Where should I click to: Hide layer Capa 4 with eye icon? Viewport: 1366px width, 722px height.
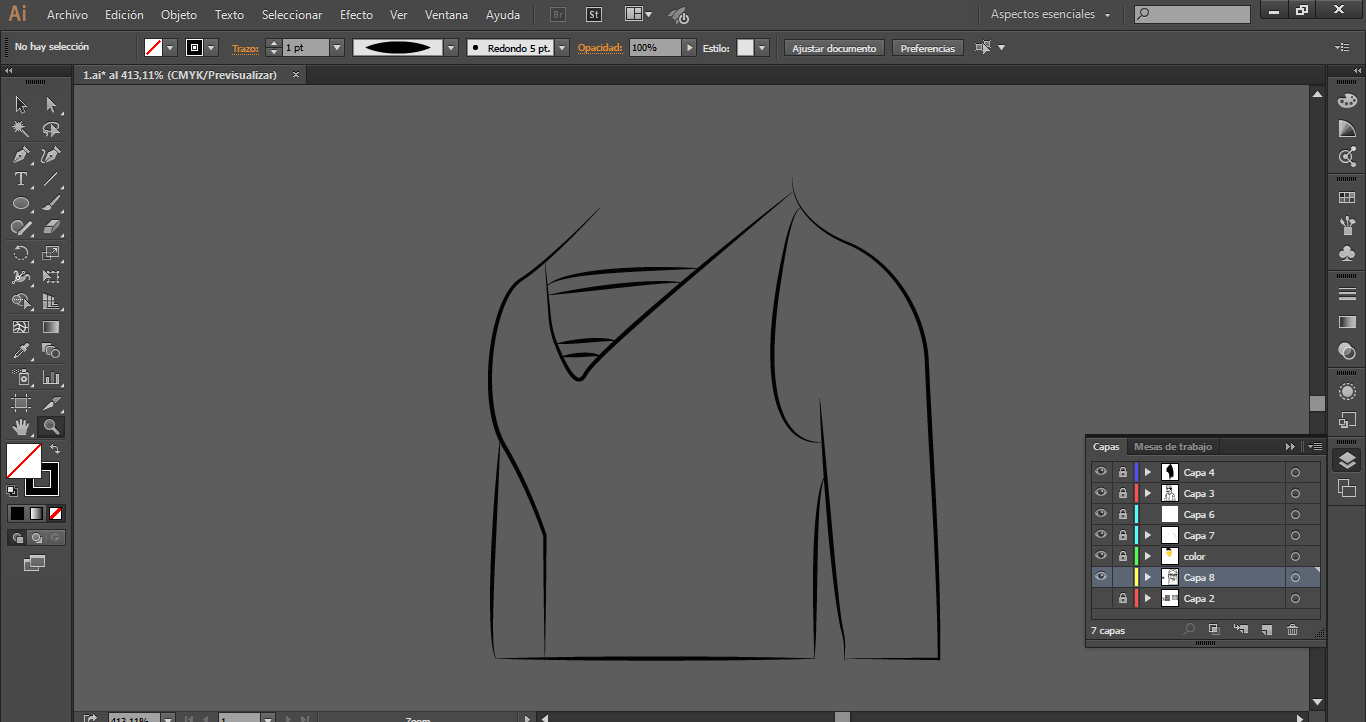click(1101, 472)
